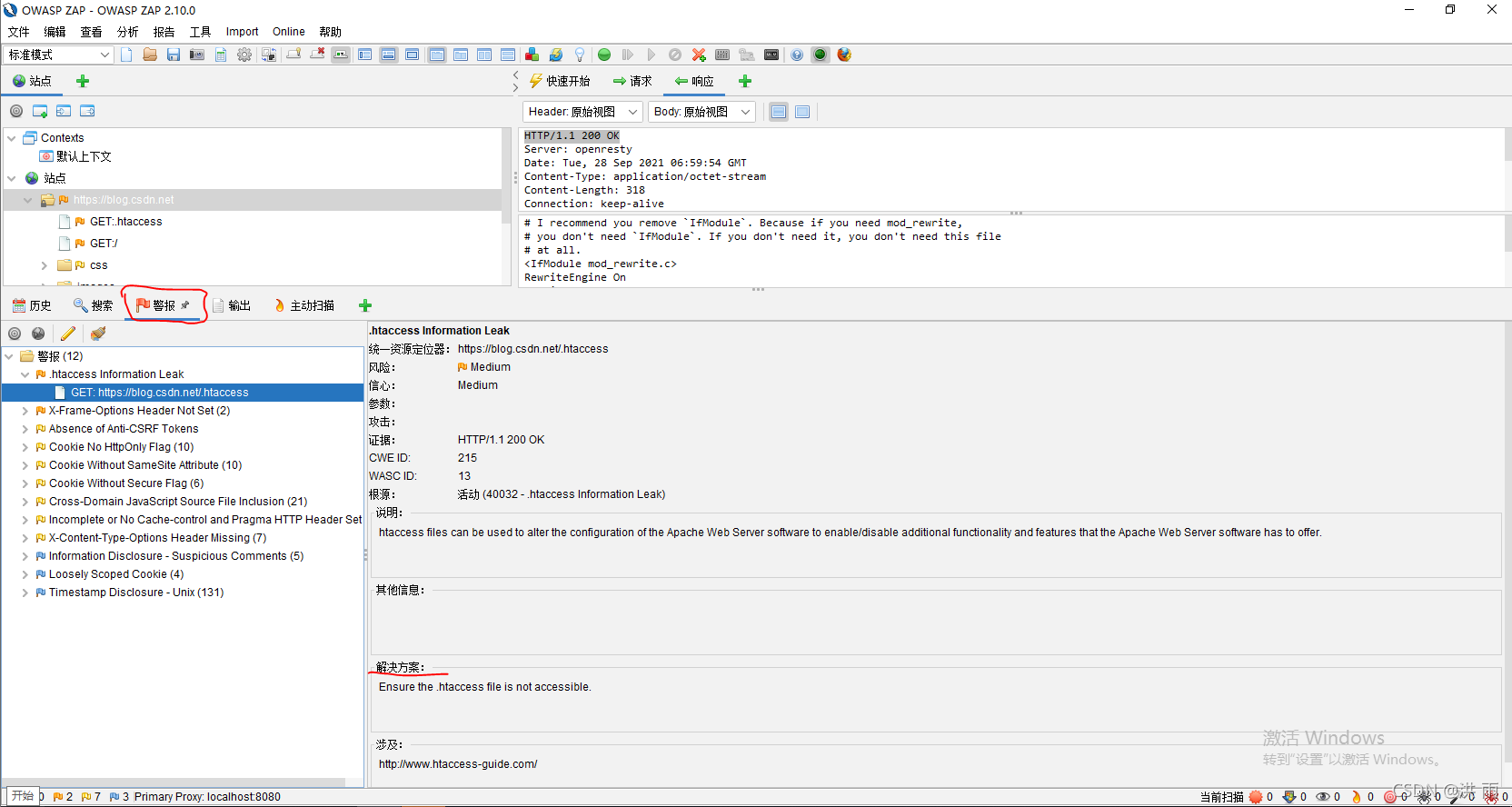
Task: Open the 文件 menu
Action: 18,32
